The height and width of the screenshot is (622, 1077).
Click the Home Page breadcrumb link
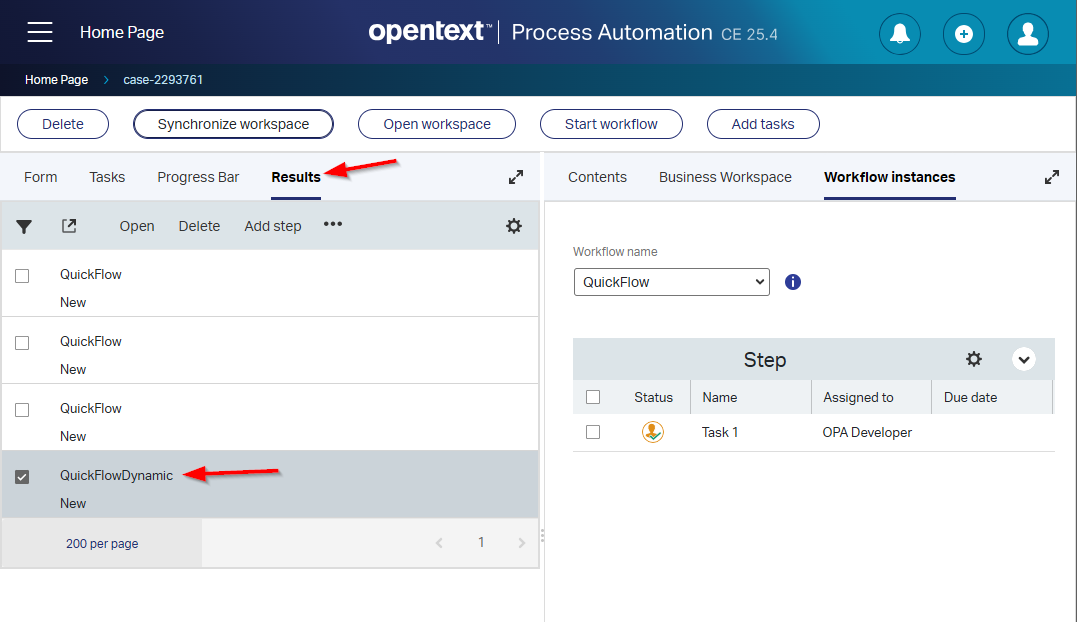[x=56, y=80]
